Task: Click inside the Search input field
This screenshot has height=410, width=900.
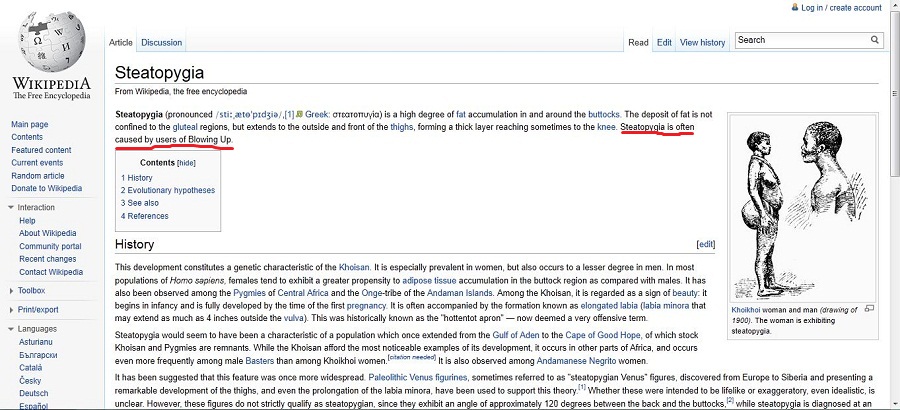Action: (800, 41)
